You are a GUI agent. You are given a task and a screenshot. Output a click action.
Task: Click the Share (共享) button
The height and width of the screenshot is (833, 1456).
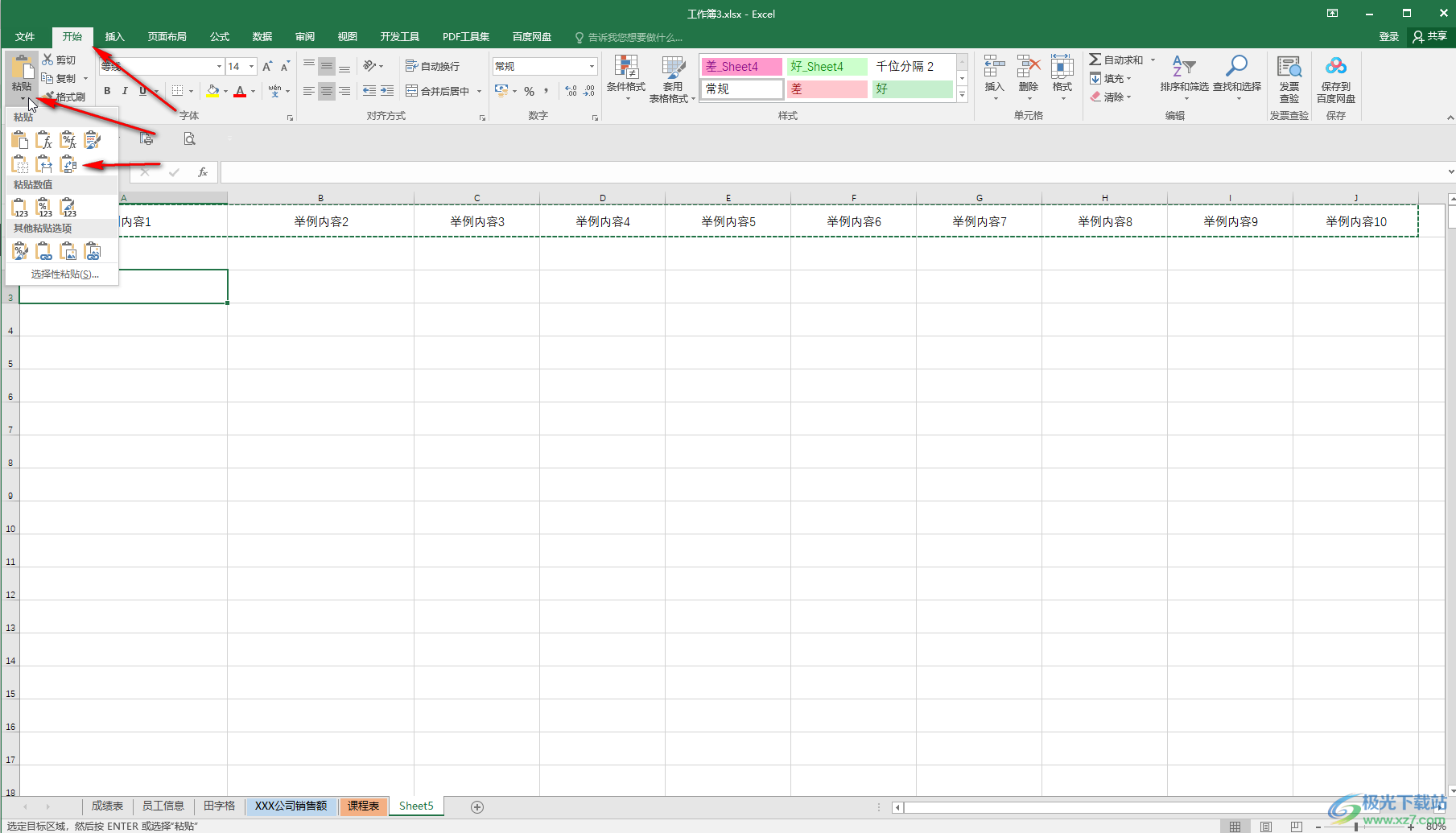(1430, 36)
